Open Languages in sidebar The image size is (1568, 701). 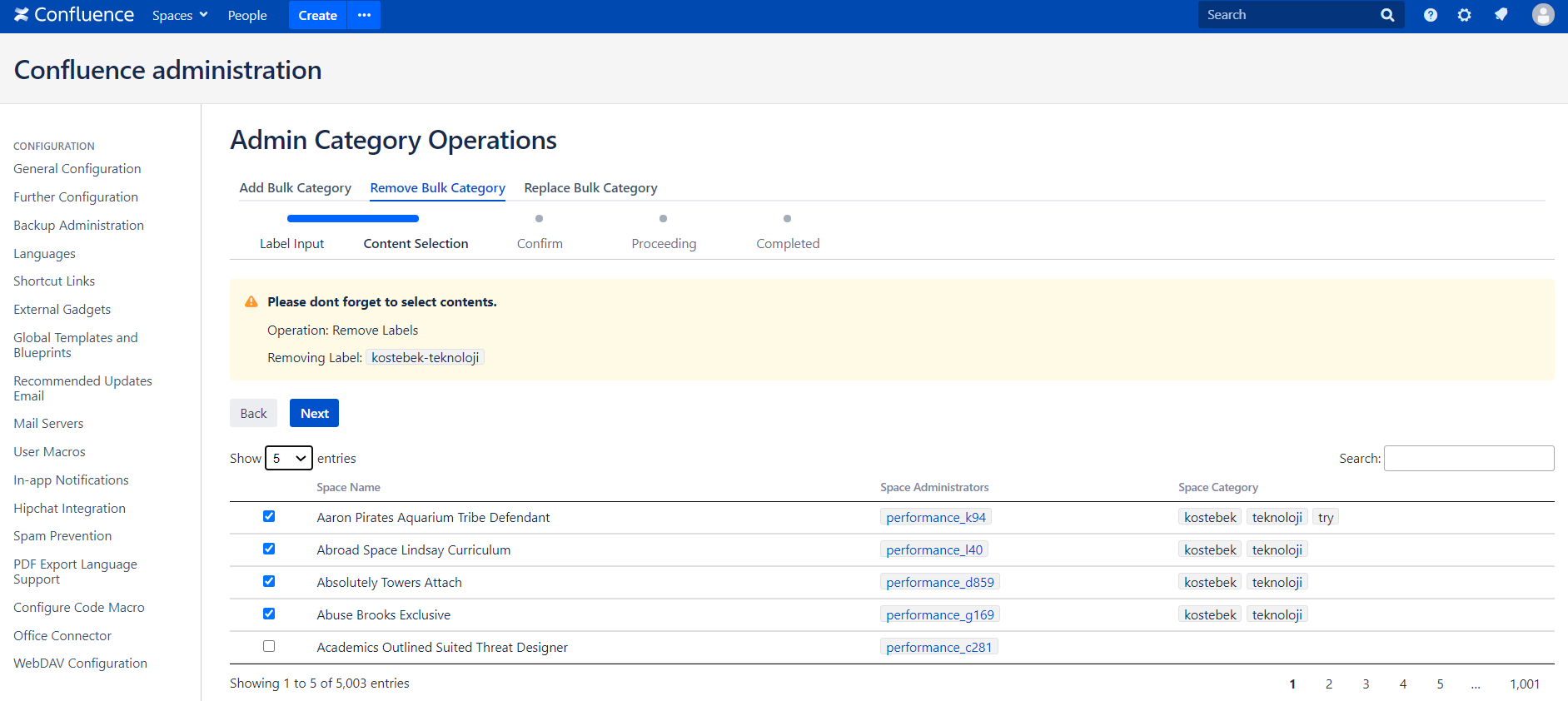[44, 254]
